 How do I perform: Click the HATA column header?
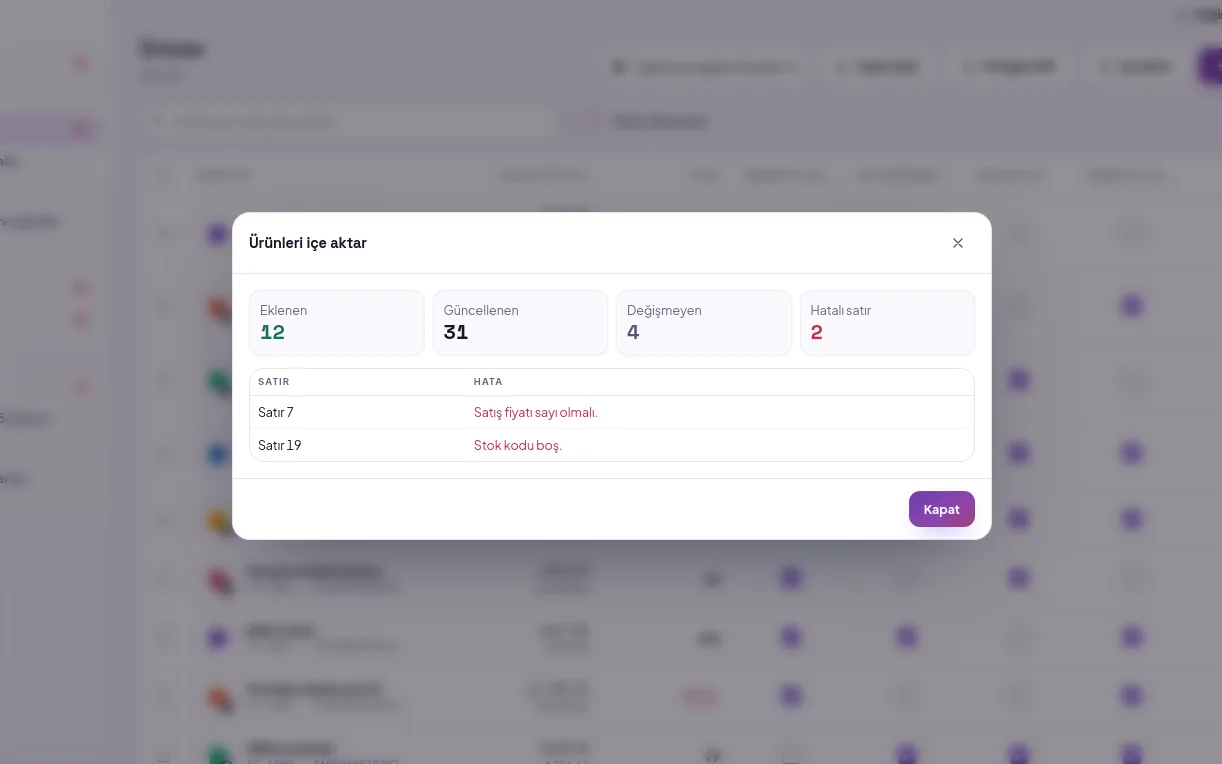point(488,382)
